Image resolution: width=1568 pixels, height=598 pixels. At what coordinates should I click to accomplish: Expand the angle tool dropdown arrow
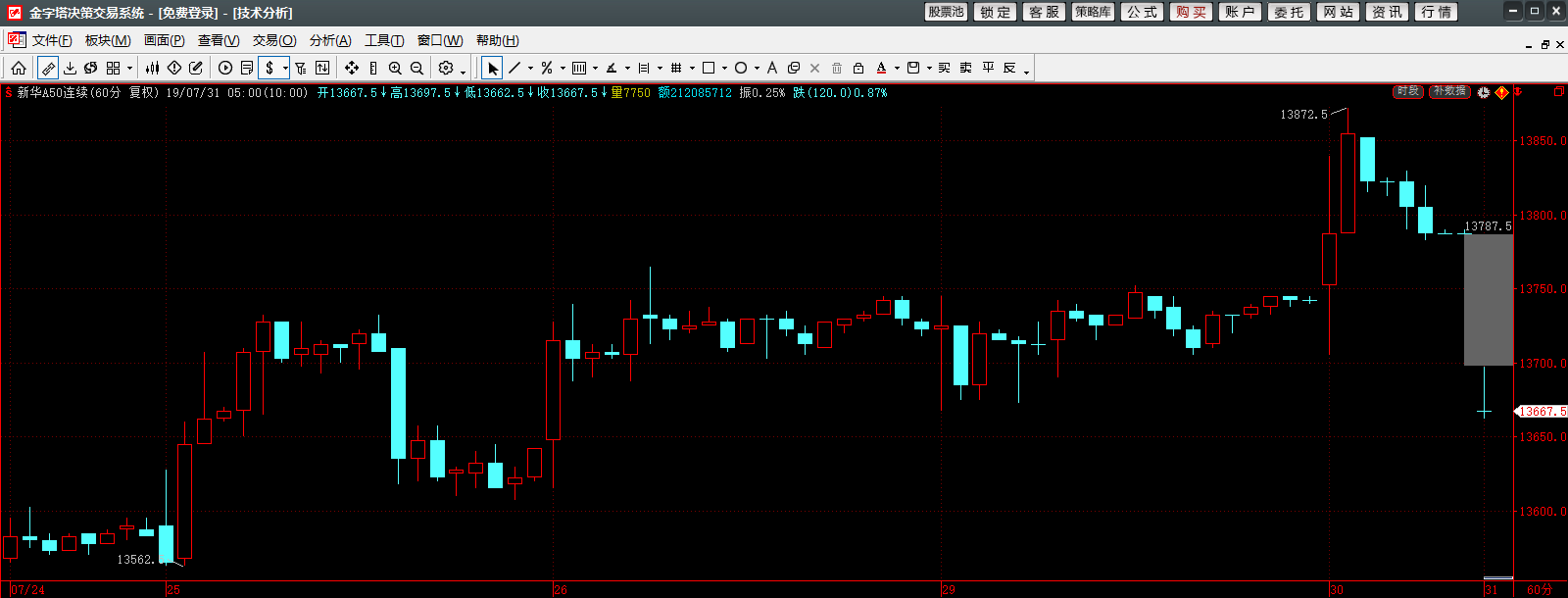(x=627, y=69)
